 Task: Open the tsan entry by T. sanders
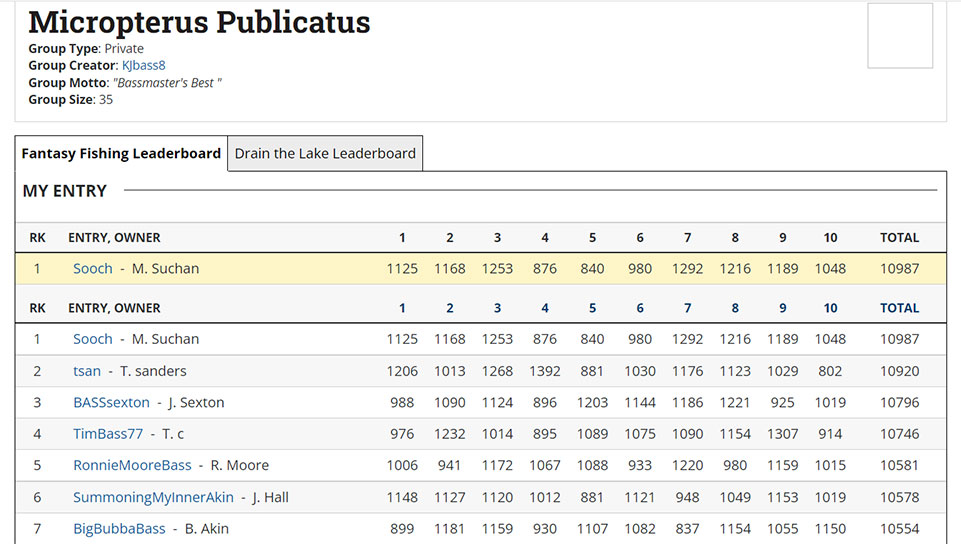(87, 371)
